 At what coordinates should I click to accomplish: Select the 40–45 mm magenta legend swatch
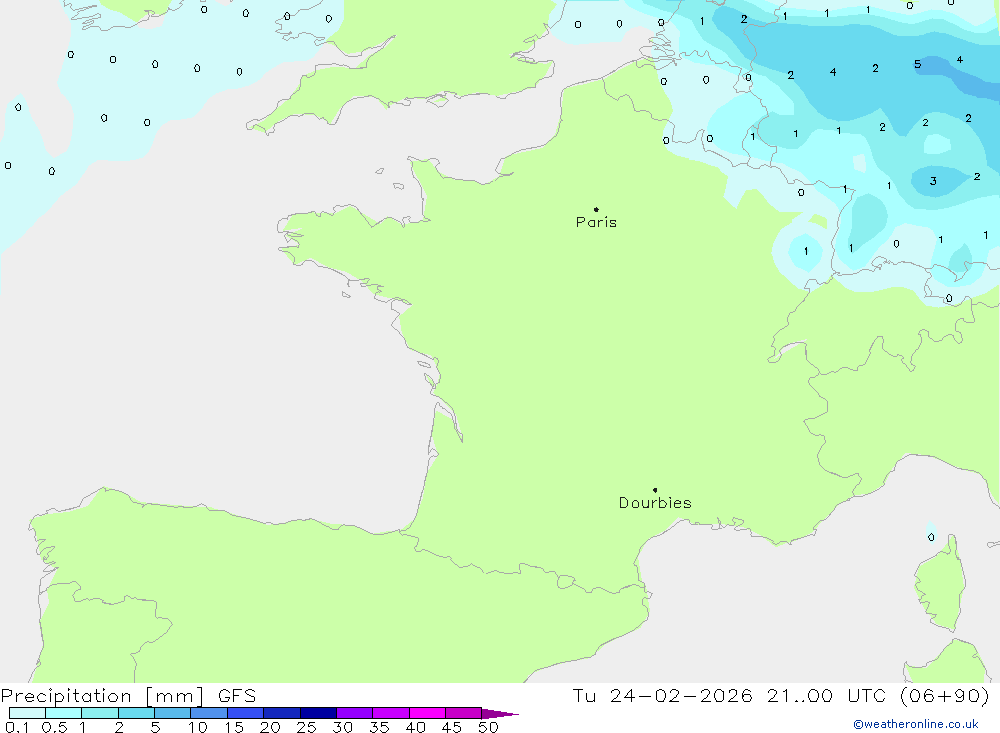(x=427, y=713)
